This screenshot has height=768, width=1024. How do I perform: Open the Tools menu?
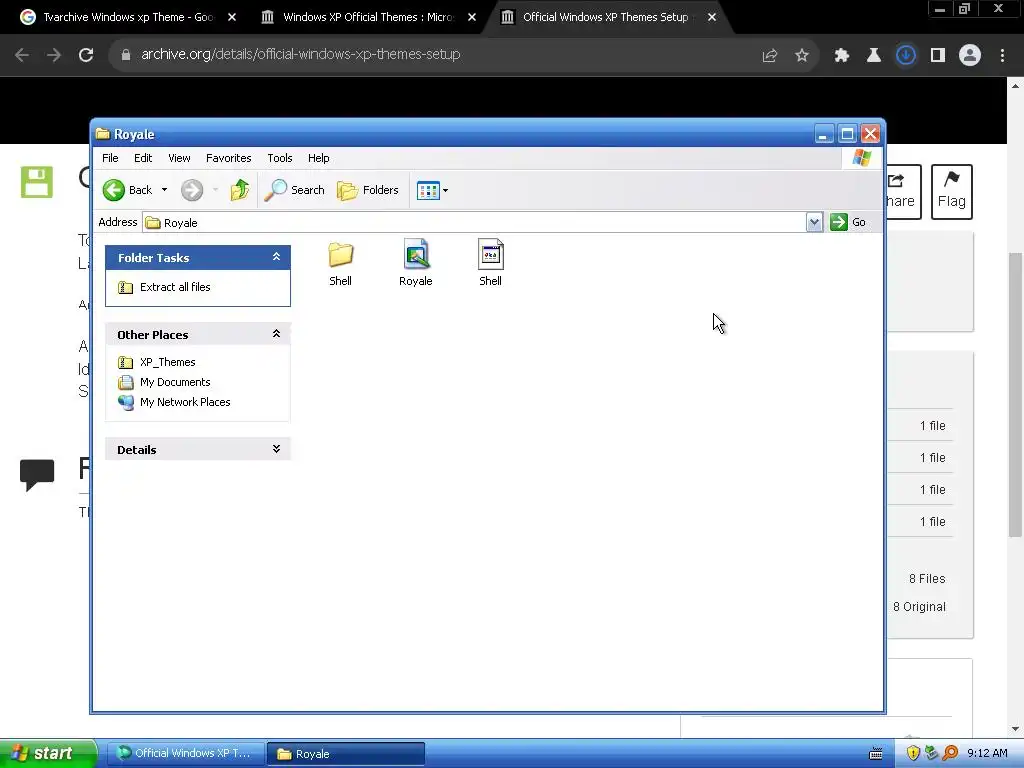click(x=280, y=158)
